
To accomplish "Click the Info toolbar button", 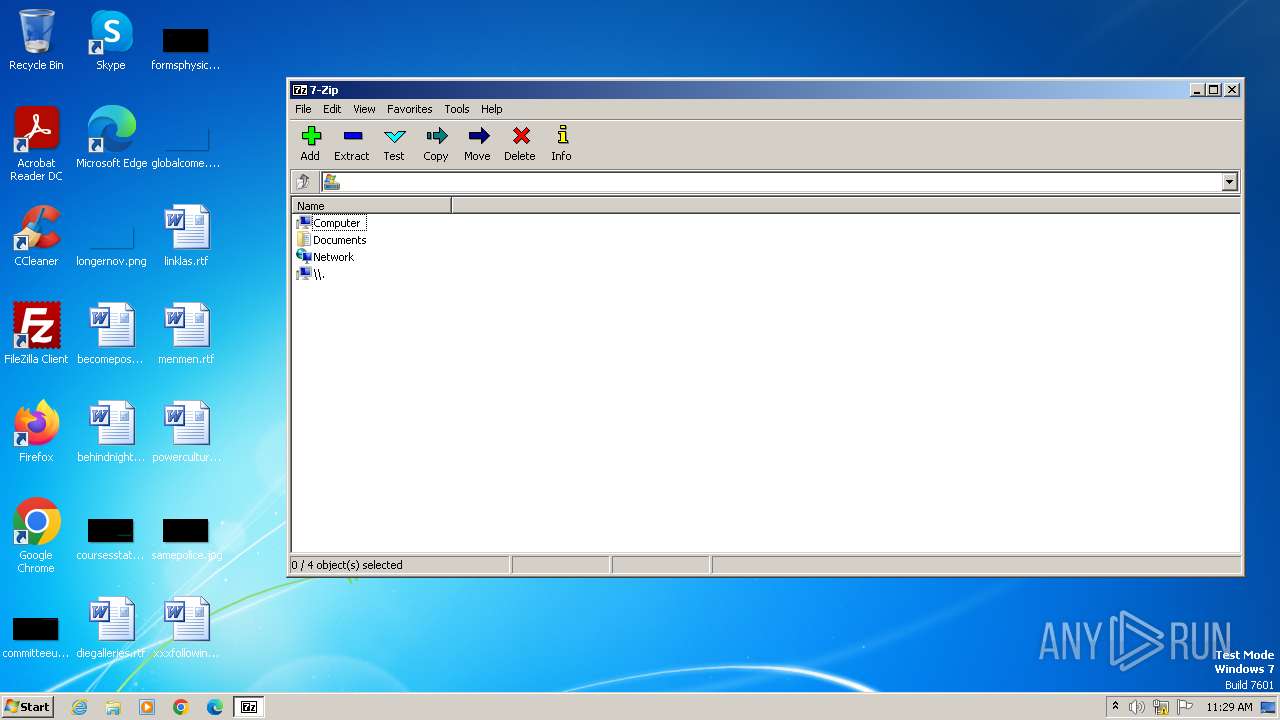I will [562, 144].
